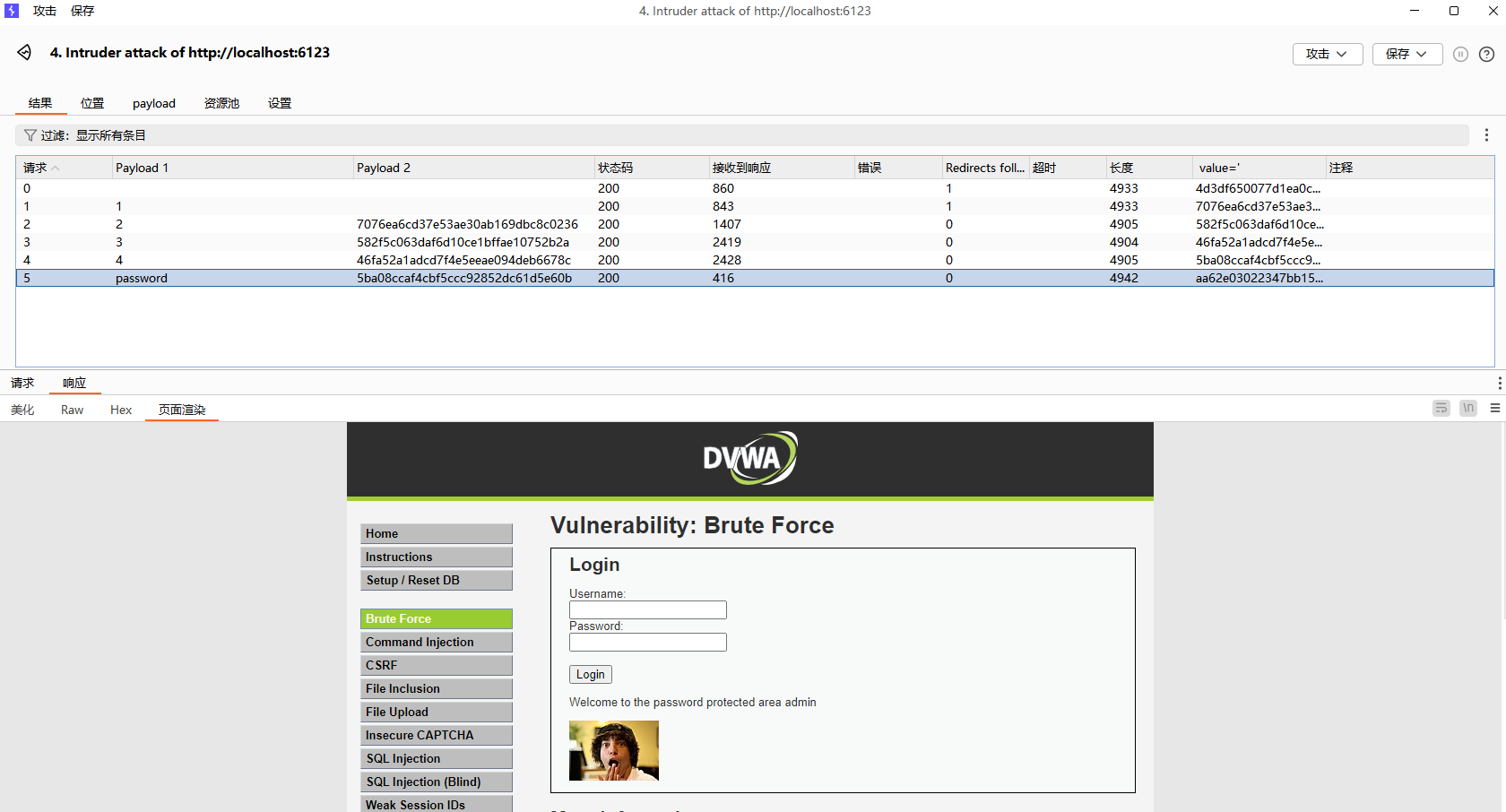Open the 保存 menu in the title bar

[82, 11]
